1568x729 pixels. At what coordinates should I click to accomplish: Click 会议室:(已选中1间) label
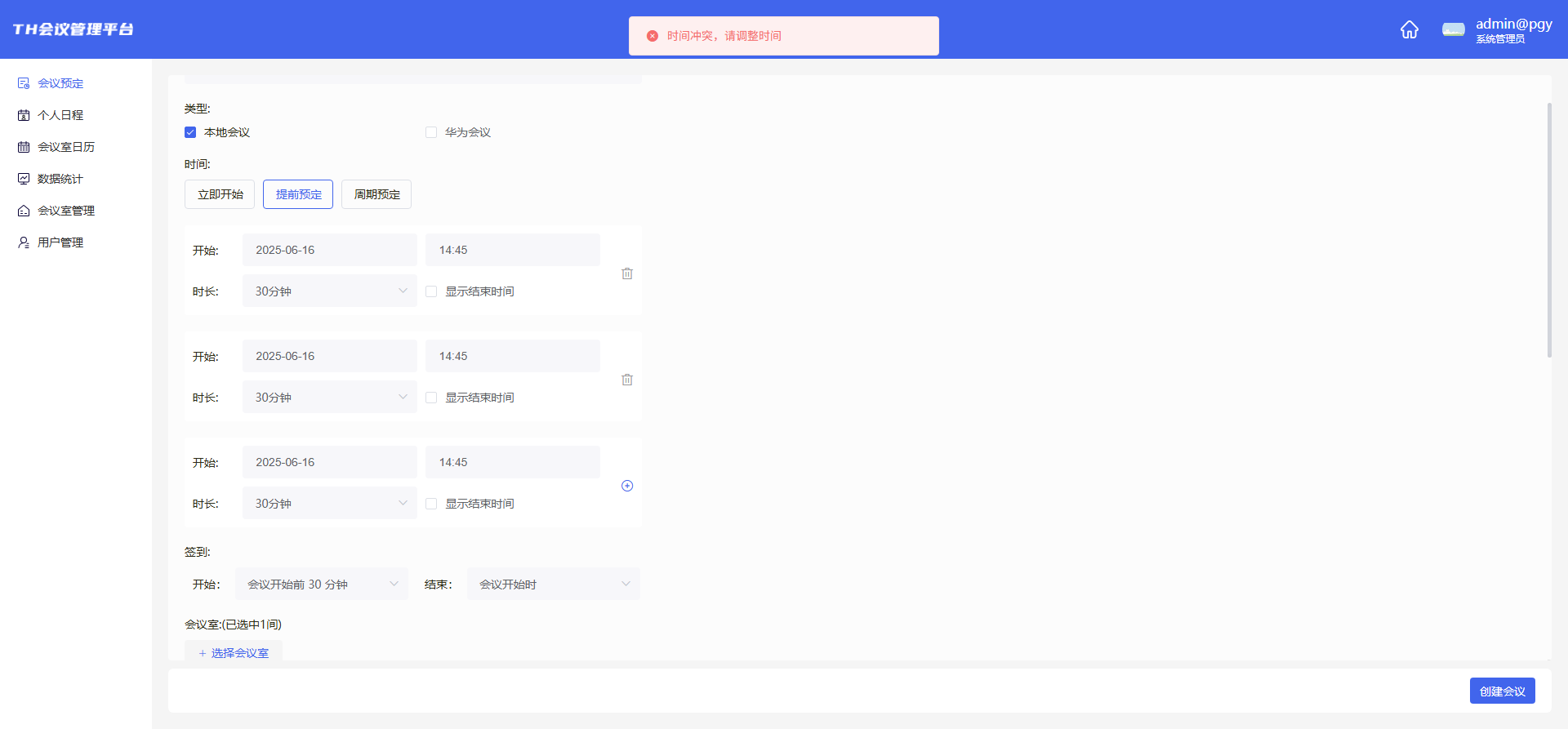233,625
